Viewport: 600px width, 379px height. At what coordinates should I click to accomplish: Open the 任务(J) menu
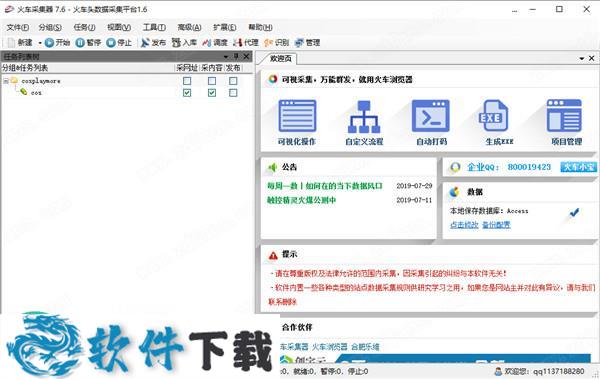(84, 27)
